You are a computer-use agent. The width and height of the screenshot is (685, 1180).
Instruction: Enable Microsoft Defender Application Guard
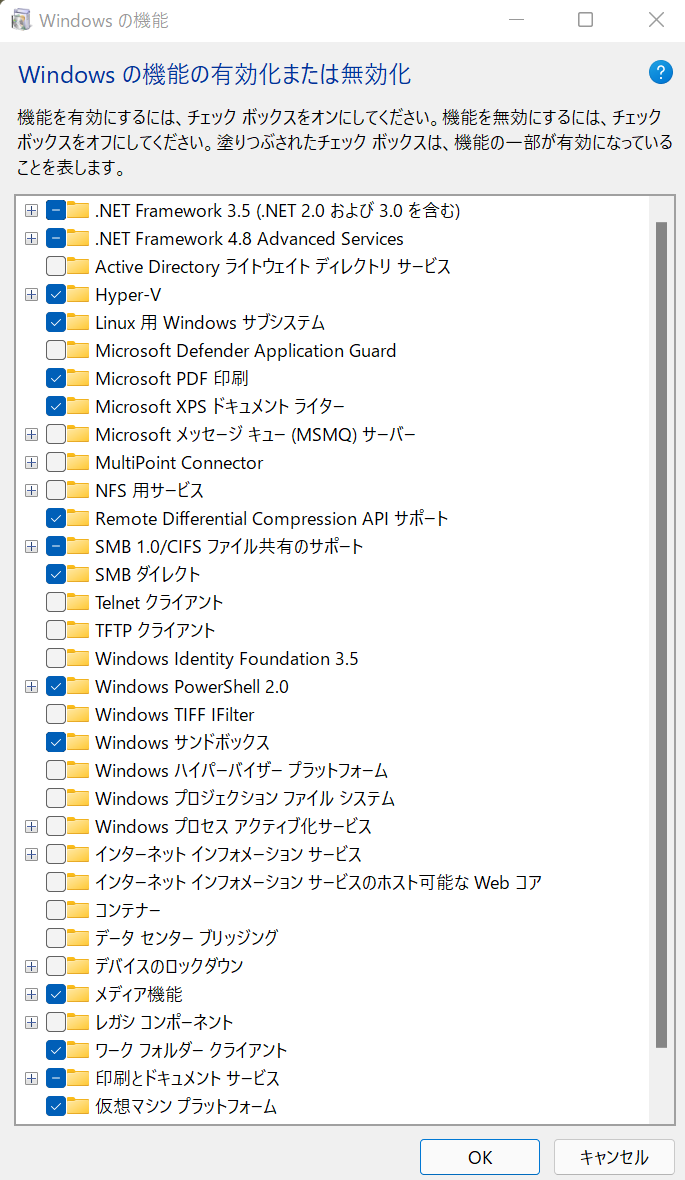point(55,350)
